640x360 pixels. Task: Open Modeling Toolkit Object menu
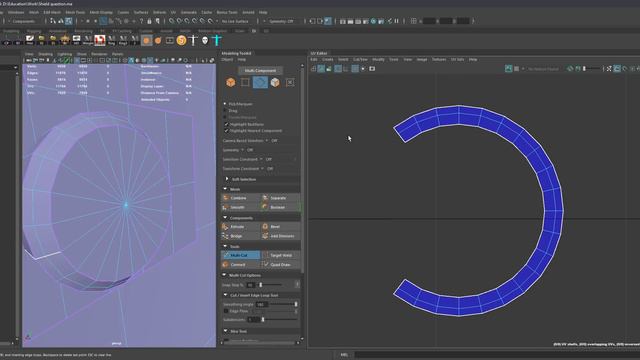tap(227, 60)
